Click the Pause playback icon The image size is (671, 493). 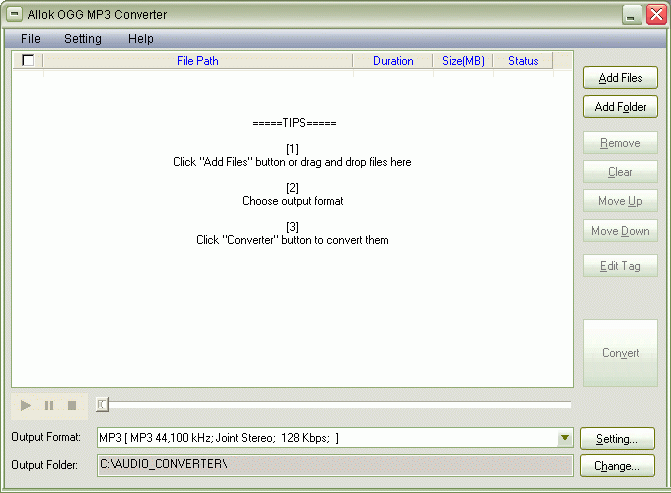[x=49, y=405]
